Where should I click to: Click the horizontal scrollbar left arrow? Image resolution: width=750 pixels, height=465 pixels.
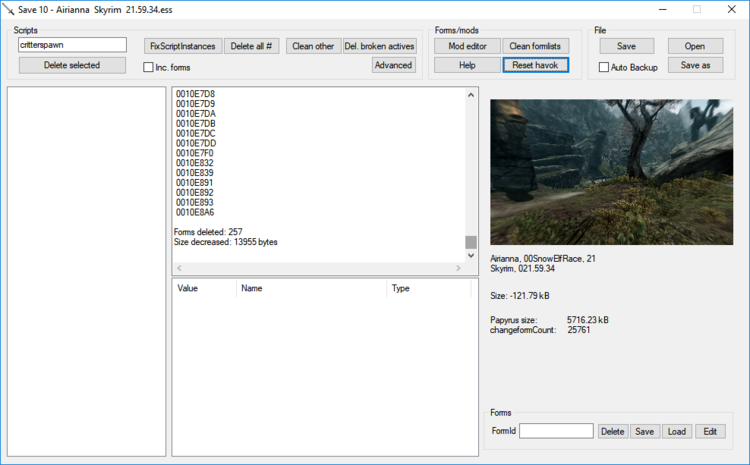coord(179,268)
